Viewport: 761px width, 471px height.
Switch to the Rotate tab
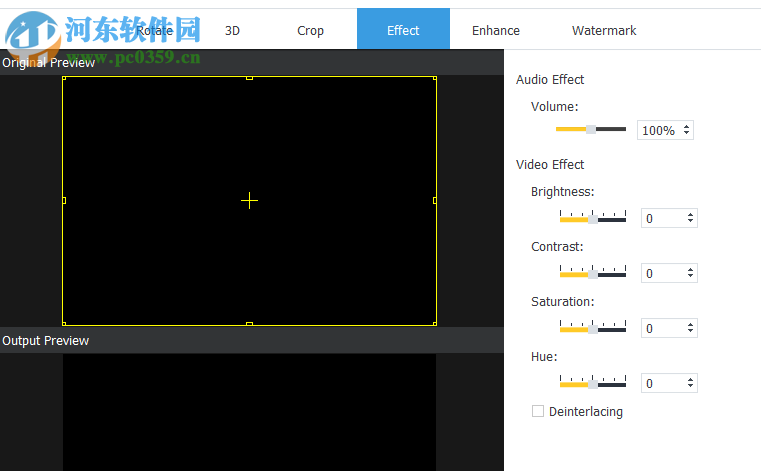pos(154,31)
